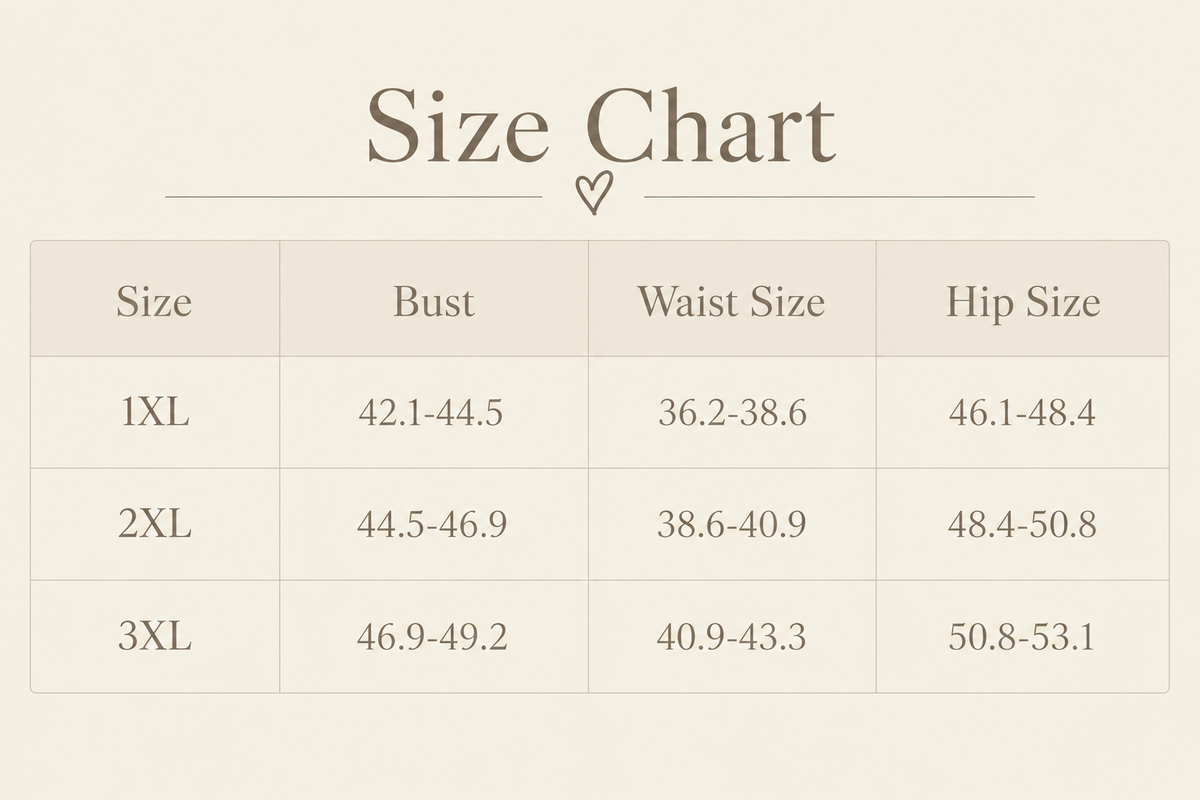
Task: Click bust value 42.1-44.5
Action: pyautogui.click(x=431, y=413)
